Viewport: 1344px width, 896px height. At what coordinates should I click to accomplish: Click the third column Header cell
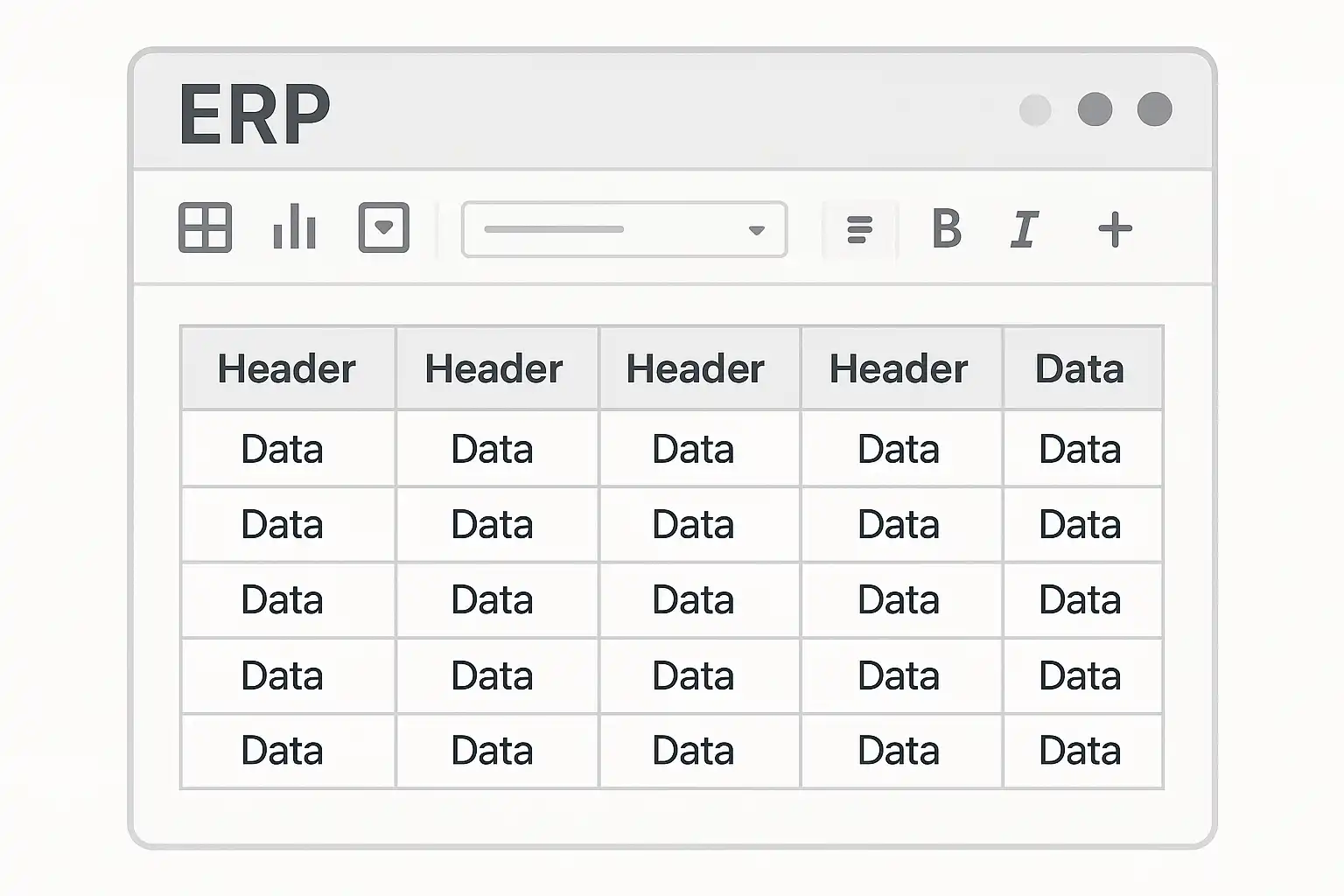coord(696,368)
